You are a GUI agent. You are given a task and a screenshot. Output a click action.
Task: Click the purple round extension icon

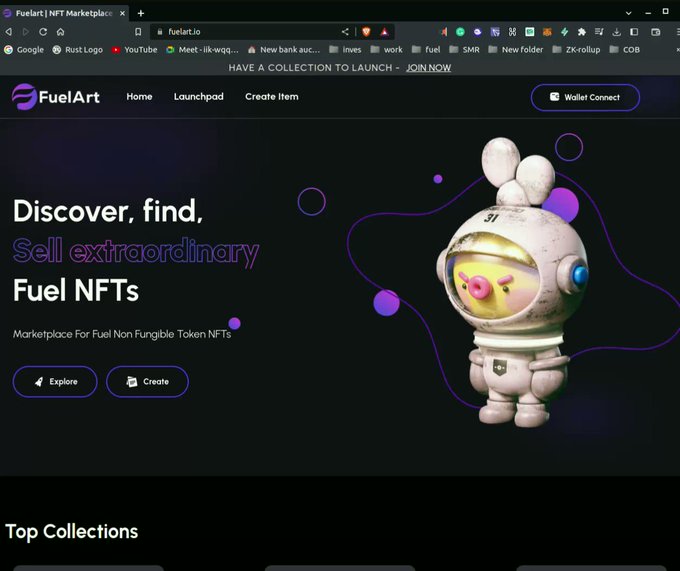pos(477,32)
